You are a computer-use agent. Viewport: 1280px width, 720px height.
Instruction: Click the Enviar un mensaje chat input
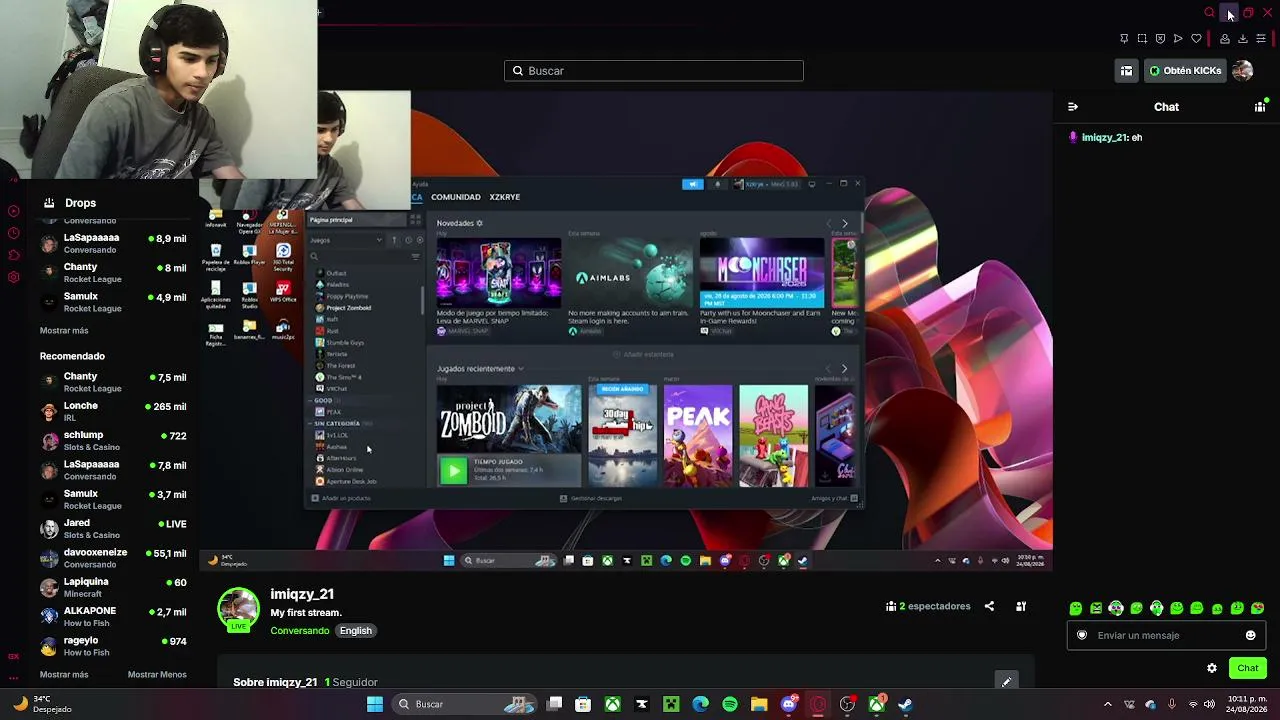[1166, 635]
